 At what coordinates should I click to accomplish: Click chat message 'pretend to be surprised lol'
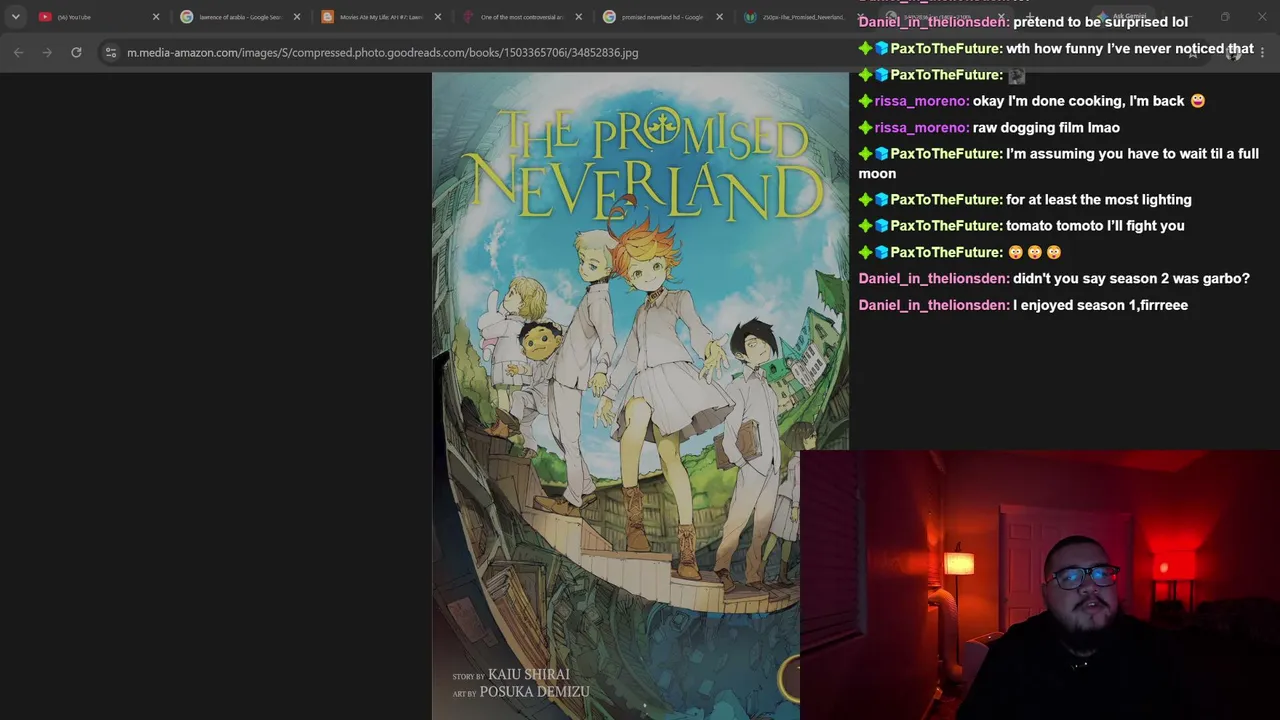tap(1100, 22)
